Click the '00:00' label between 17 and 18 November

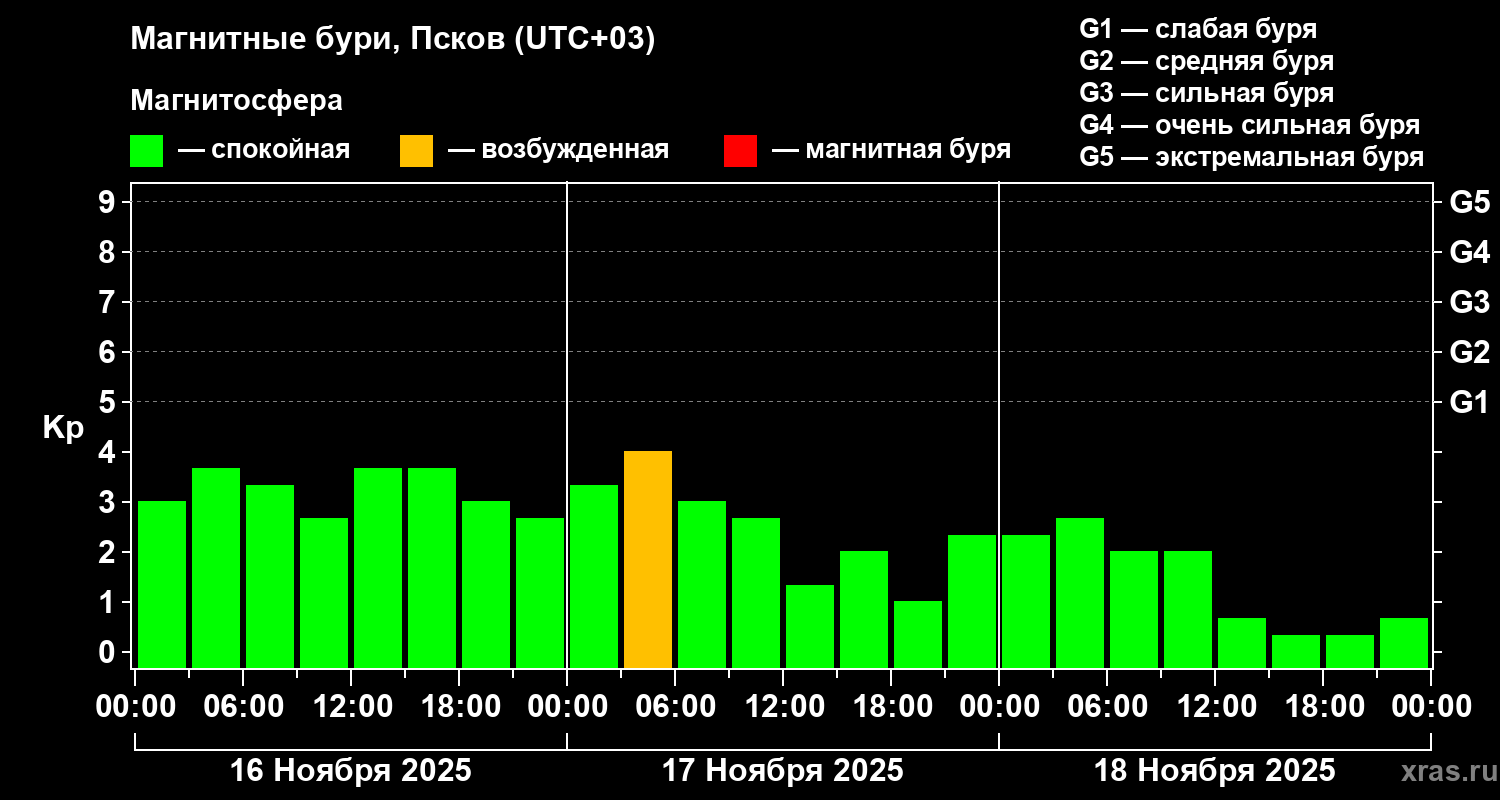[x=999, y=707]
